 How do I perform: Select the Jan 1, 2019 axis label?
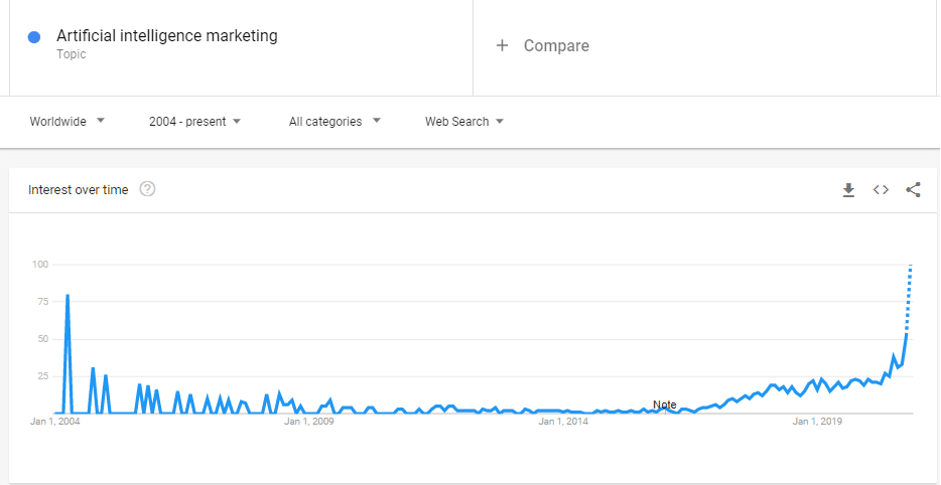(818, 422)
